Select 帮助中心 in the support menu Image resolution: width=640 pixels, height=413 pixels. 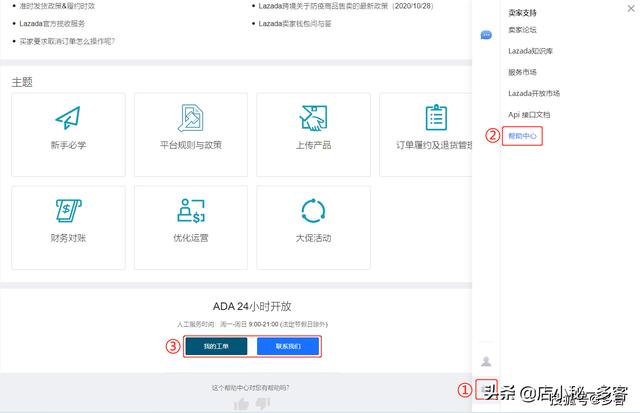click(x=522, y=136)
